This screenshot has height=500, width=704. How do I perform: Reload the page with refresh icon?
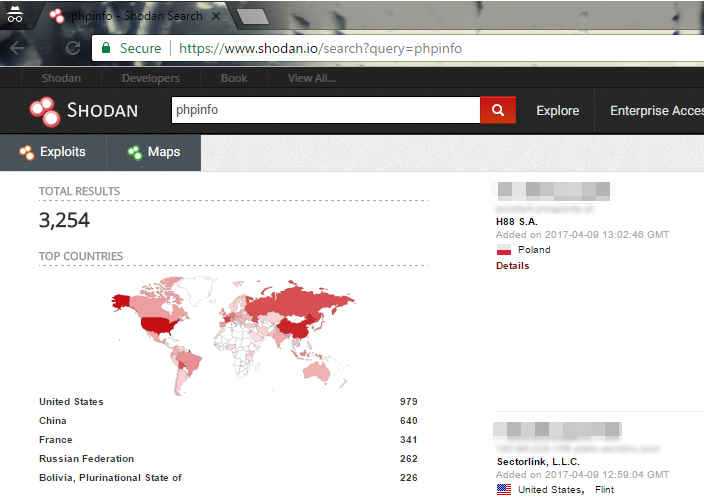pyautogui.click(x=73, y=48)
